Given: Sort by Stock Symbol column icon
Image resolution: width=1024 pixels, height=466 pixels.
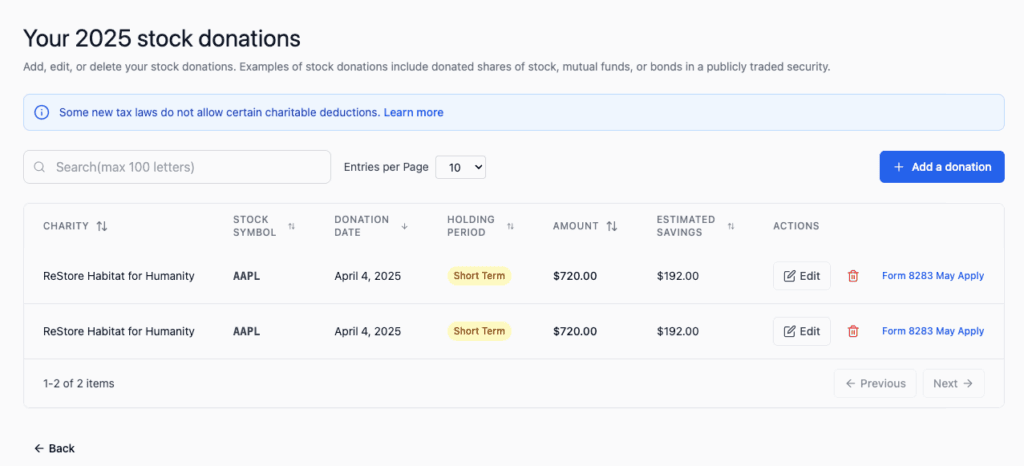Looking at the screenshot, I should (291, 226).
